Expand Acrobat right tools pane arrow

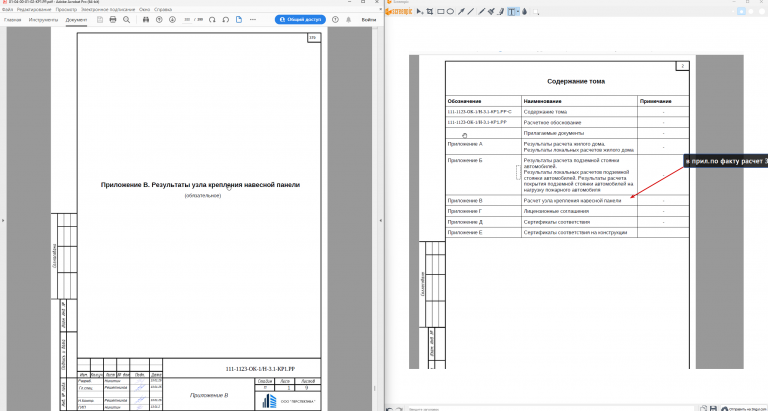point(381,221)
